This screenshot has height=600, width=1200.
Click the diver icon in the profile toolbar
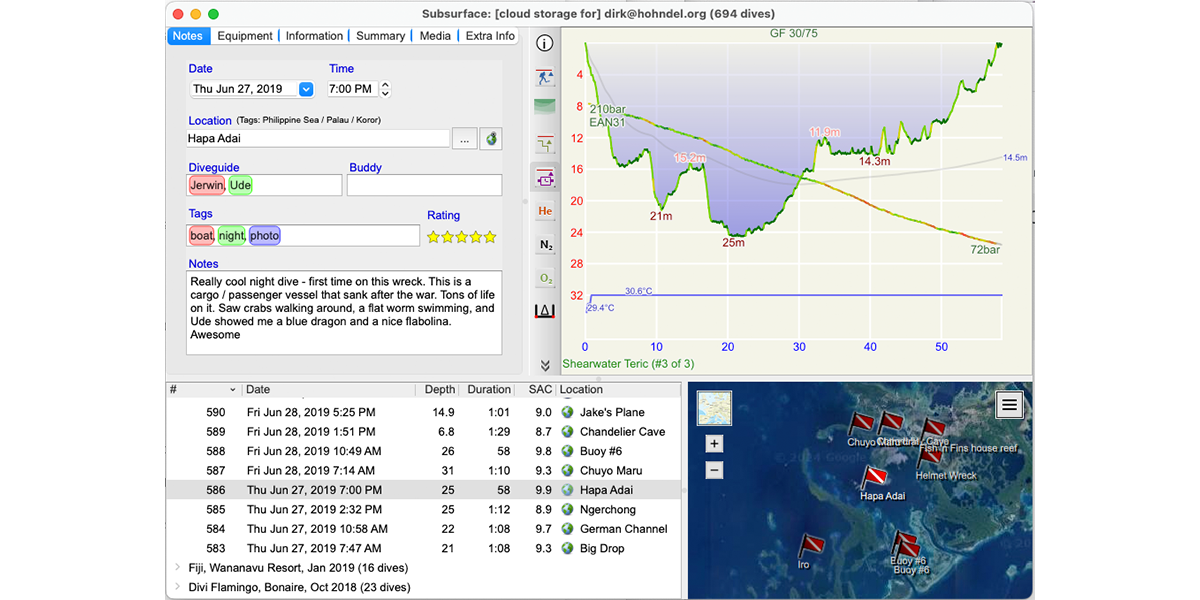tap(545, 77)
